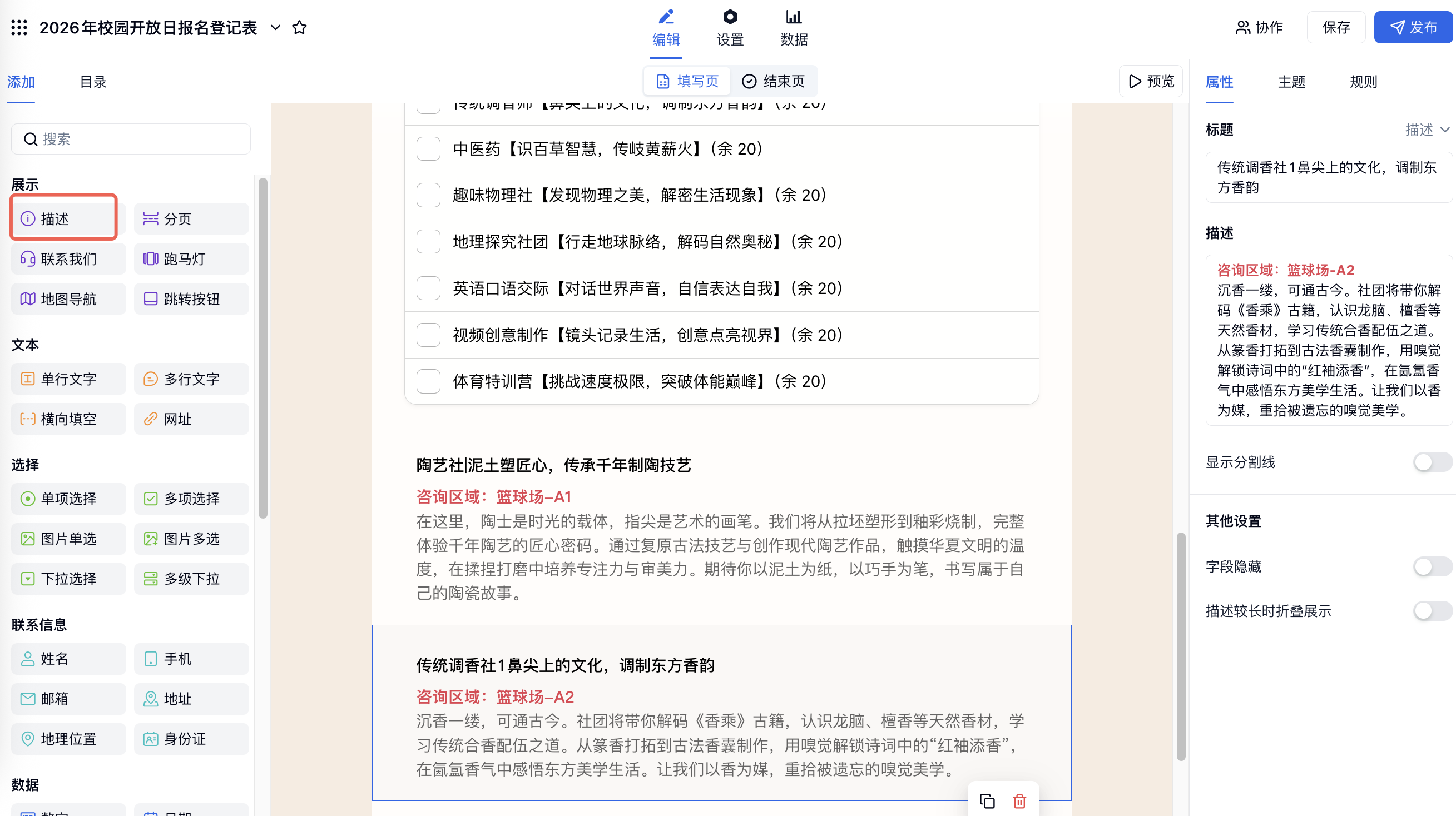Open the 主题 panel tab
This screenshot has height=816, width=1456.
click(1291, 82)
